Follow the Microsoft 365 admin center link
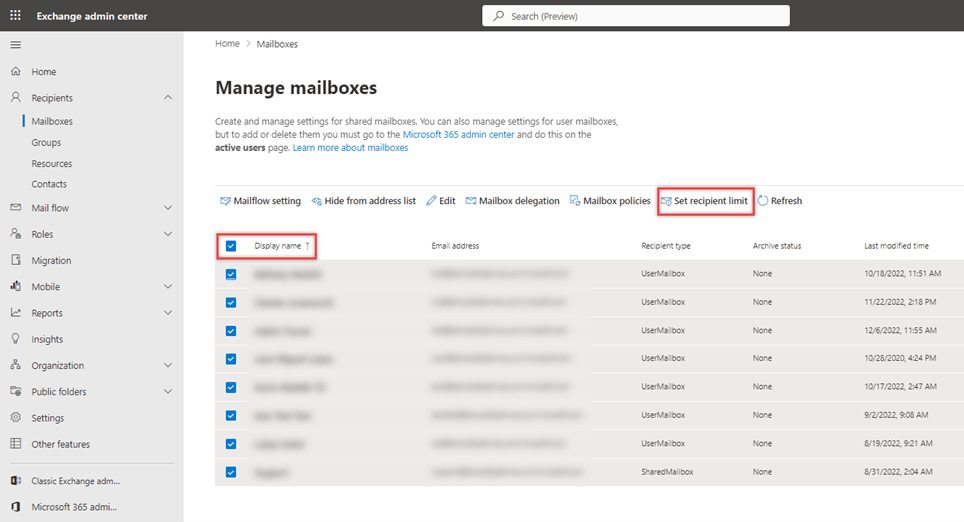This screenshot has width=964, height=522. click(458, 134)
